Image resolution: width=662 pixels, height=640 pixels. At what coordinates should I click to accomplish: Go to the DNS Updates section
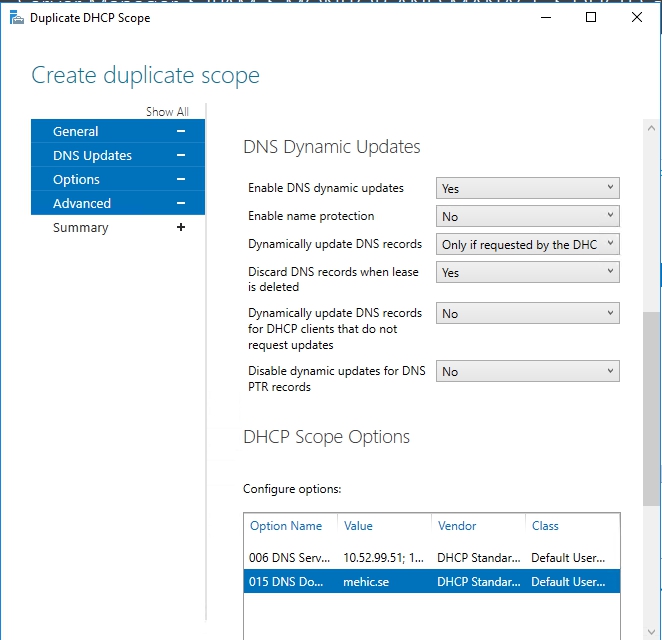(x=92, y=155)
